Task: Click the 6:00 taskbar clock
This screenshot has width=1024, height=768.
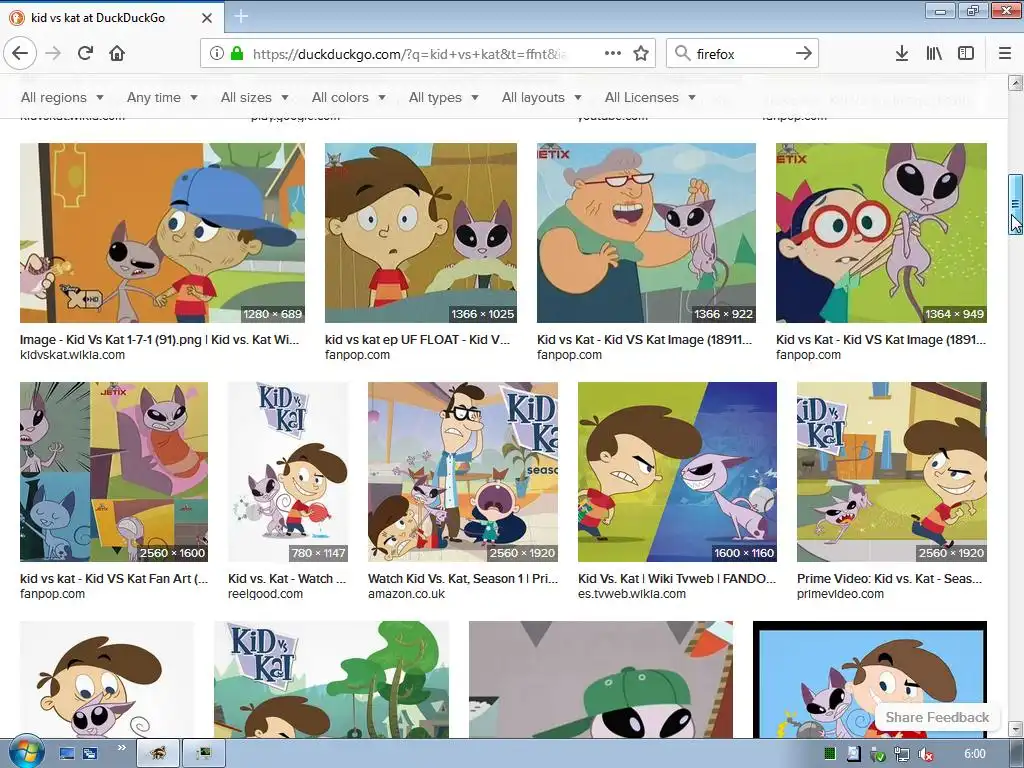Action: point(974,754)
